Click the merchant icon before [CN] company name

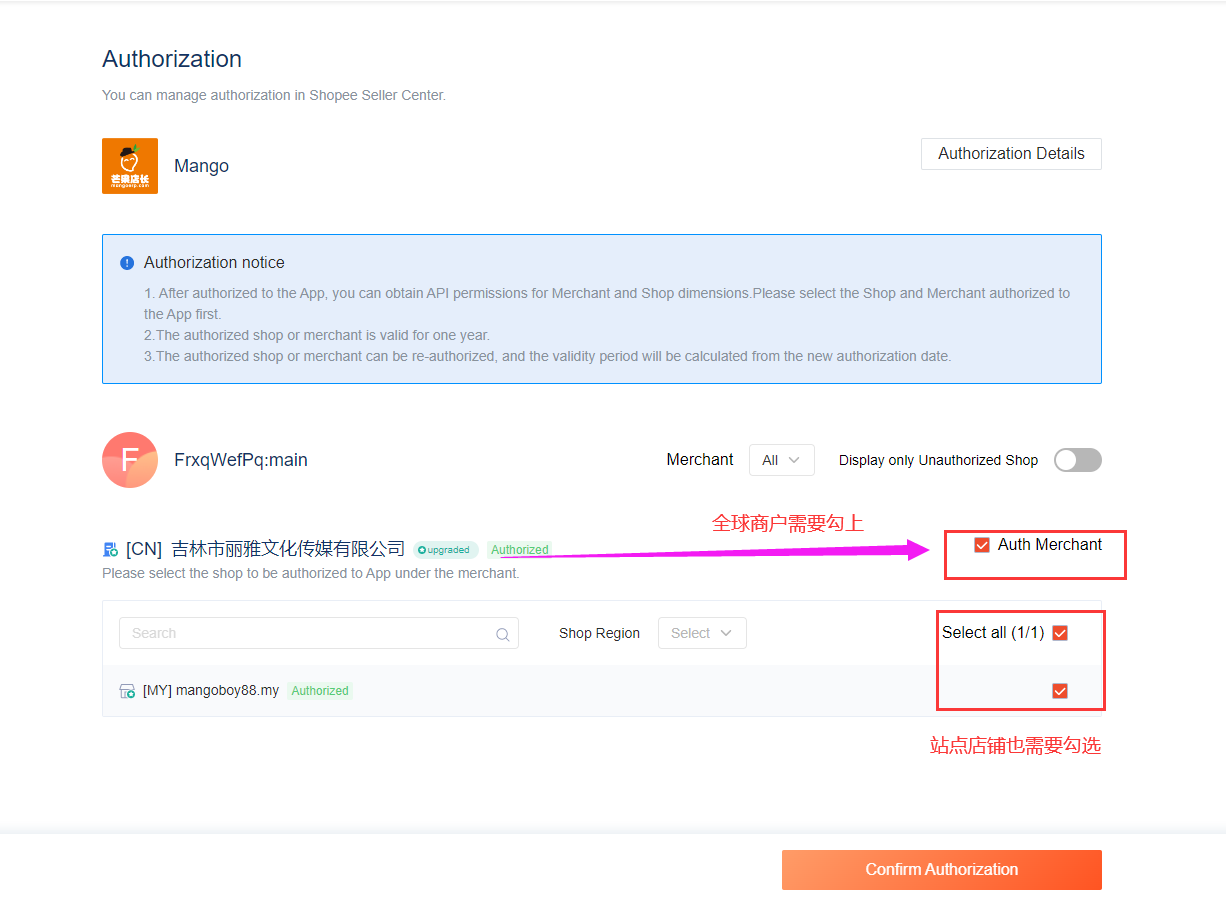click(x=111, y=550)
